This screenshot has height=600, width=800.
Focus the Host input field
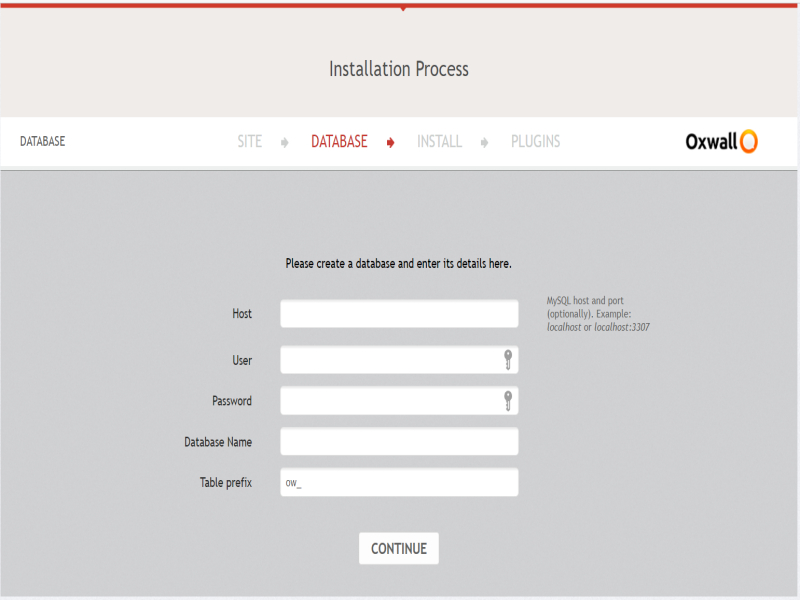(399, 314)
